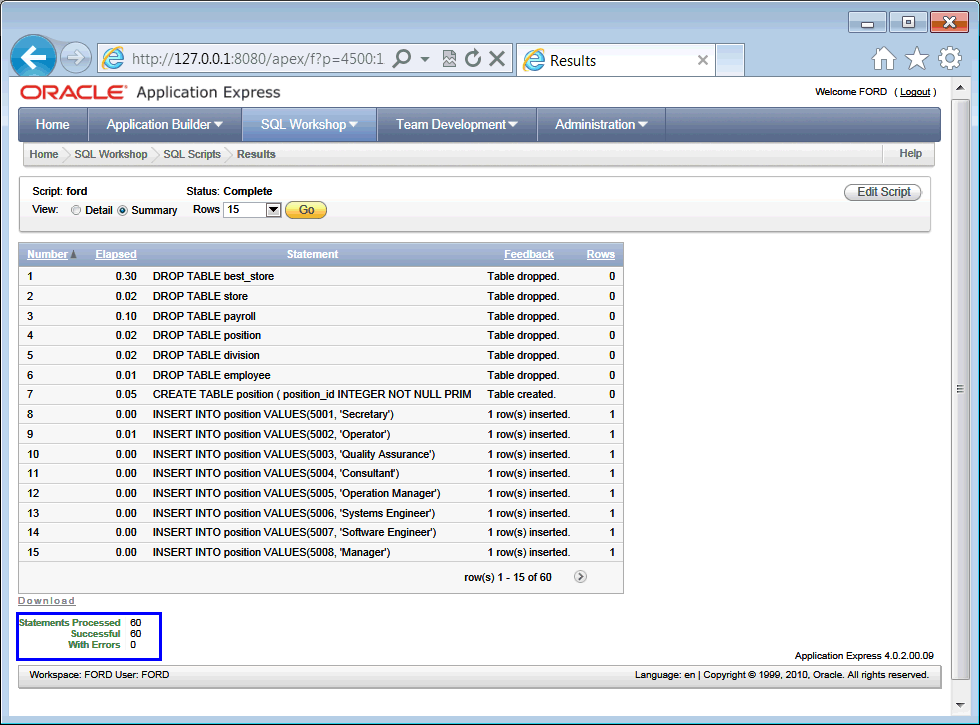Click the 'Statements Processed' label
Image resolution: width=980 pixels, height=725 pixels.
tap(69, 622)
